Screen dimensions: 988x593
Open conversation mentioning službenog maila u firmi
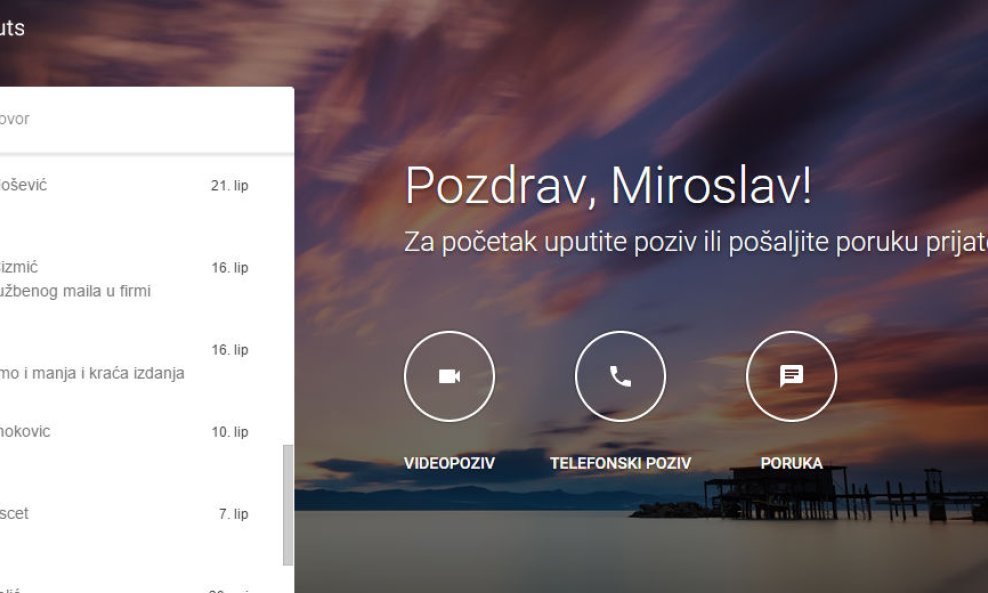pyautogui.click(x=141, y=278)
